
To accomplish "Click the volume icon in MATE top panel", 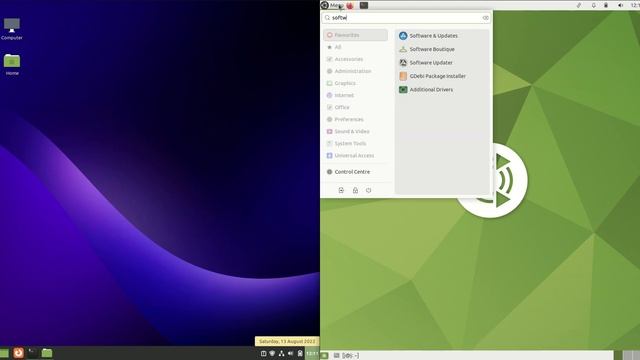I will coord(620,5).
